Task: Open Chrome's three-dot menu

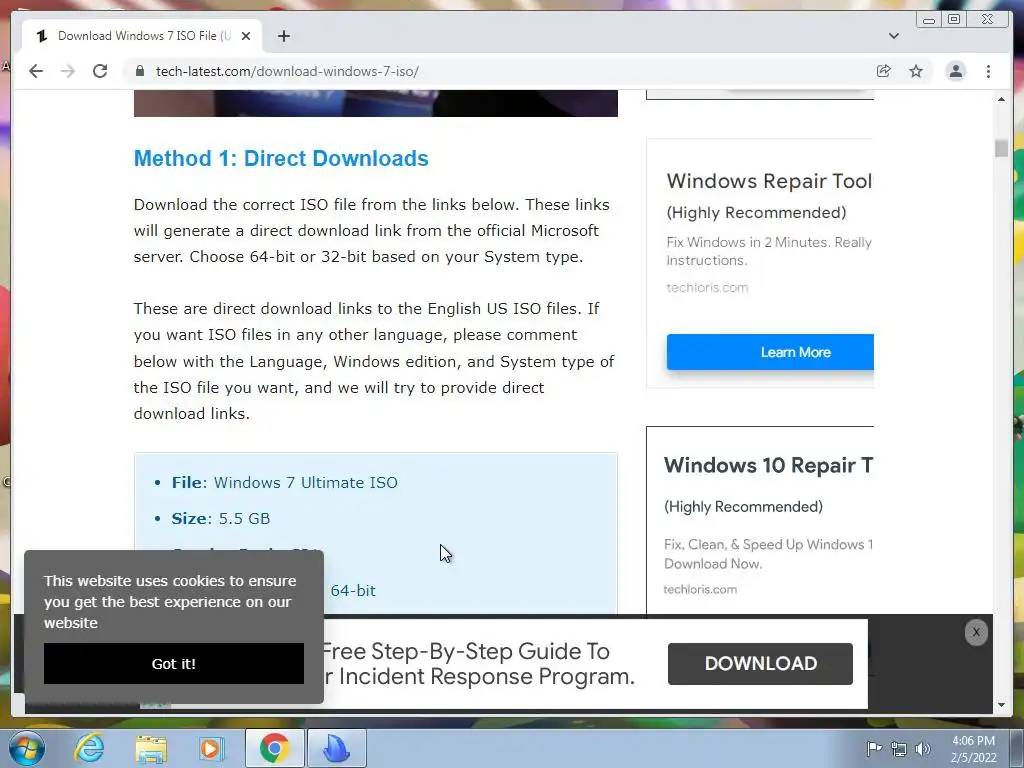Action: 988,71
